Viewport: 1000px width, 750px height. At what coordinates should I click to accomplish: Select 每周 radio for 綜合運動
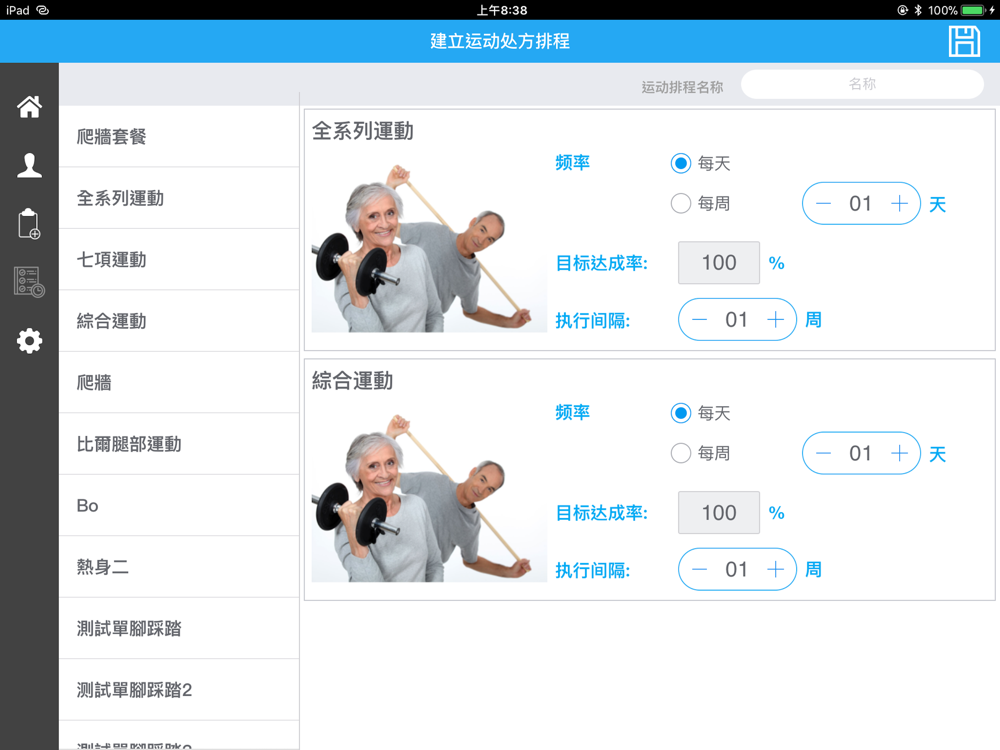[x=680, y=453]
